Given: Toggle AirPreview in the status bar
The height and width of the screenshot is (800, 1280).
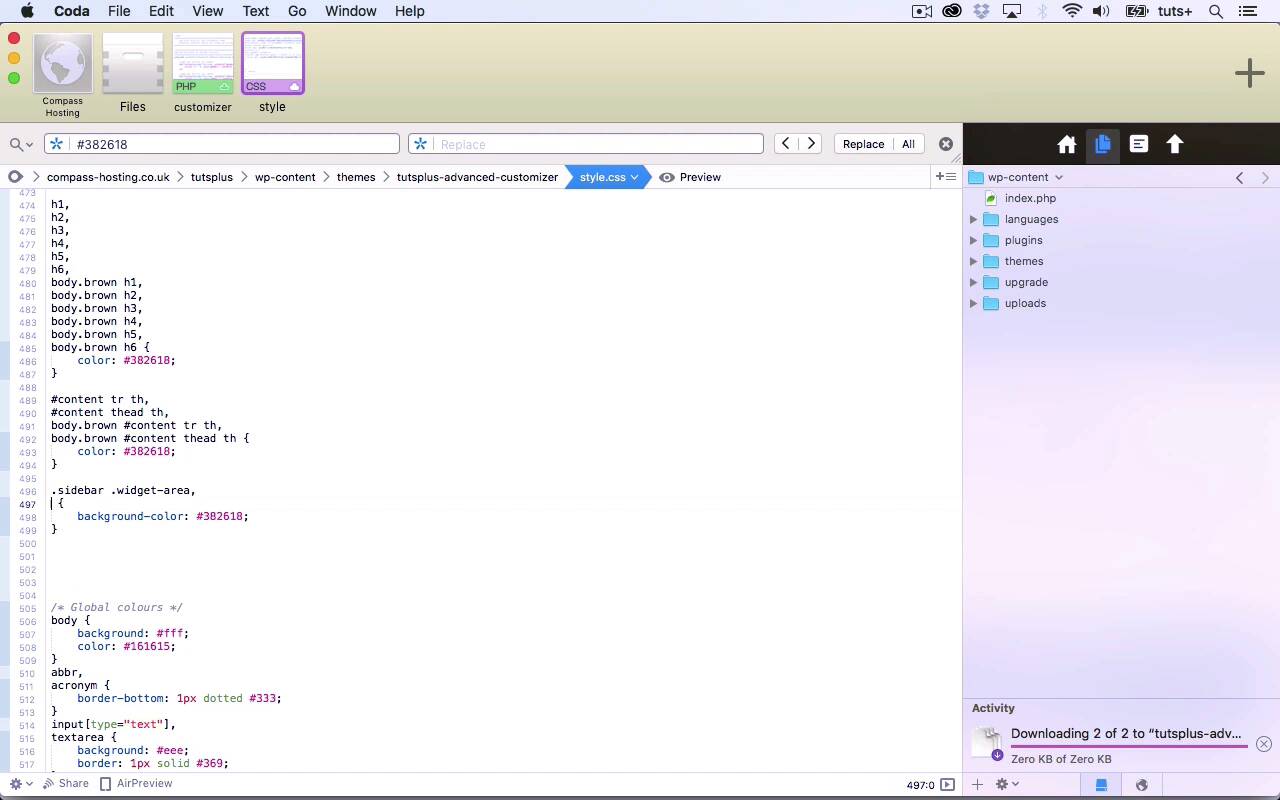Looking at the screenshot, I should (136, 784).
